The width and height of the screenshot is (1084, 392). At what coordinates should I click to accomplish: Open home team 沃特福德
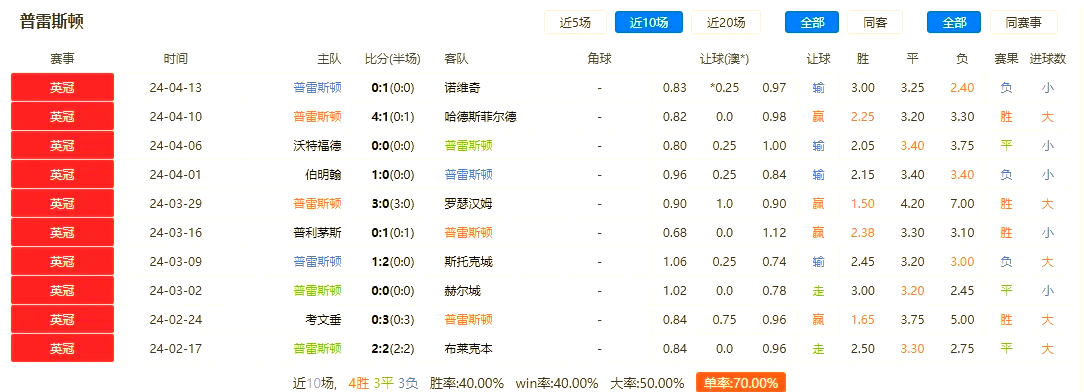click(x=317, y=146)
